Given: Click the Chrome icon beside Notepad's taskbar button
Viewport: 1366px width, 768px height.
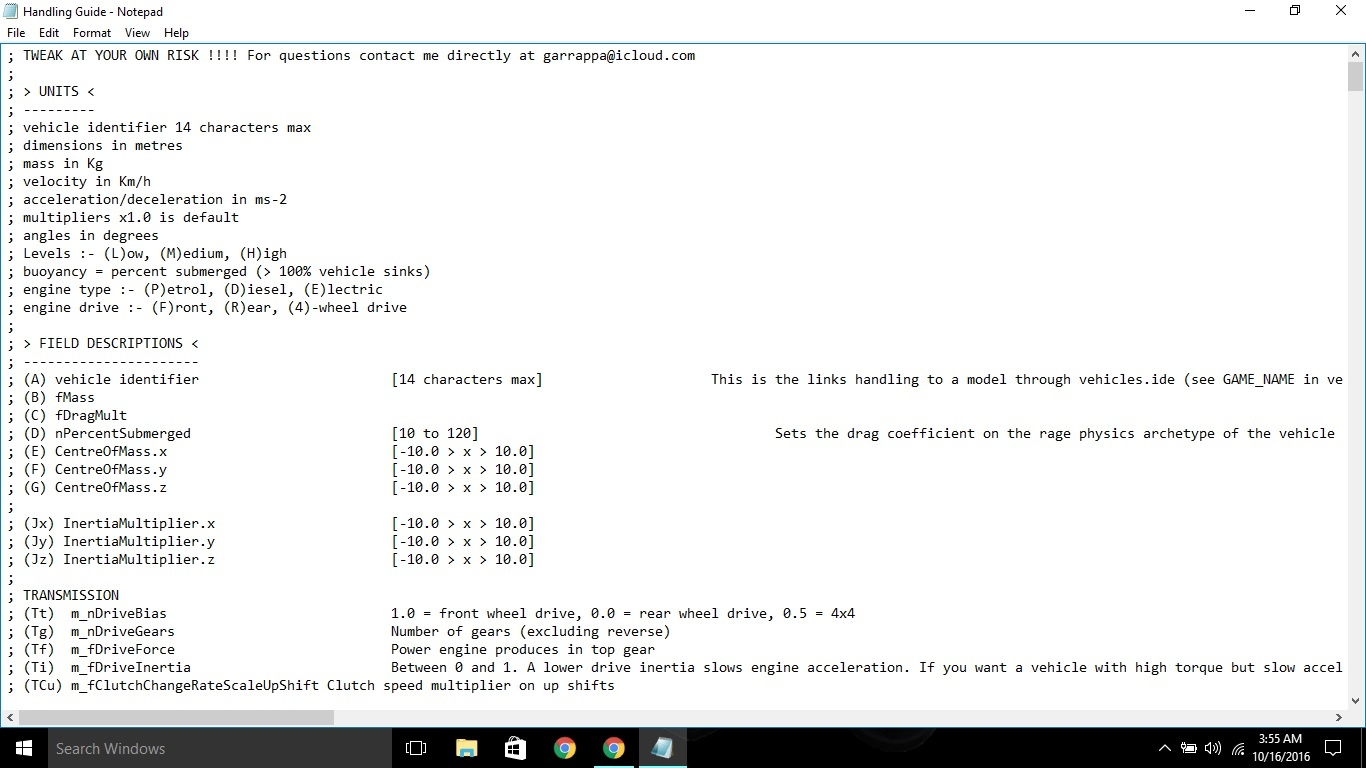Looking at the screenshot, I should click(x=613, y=748).
